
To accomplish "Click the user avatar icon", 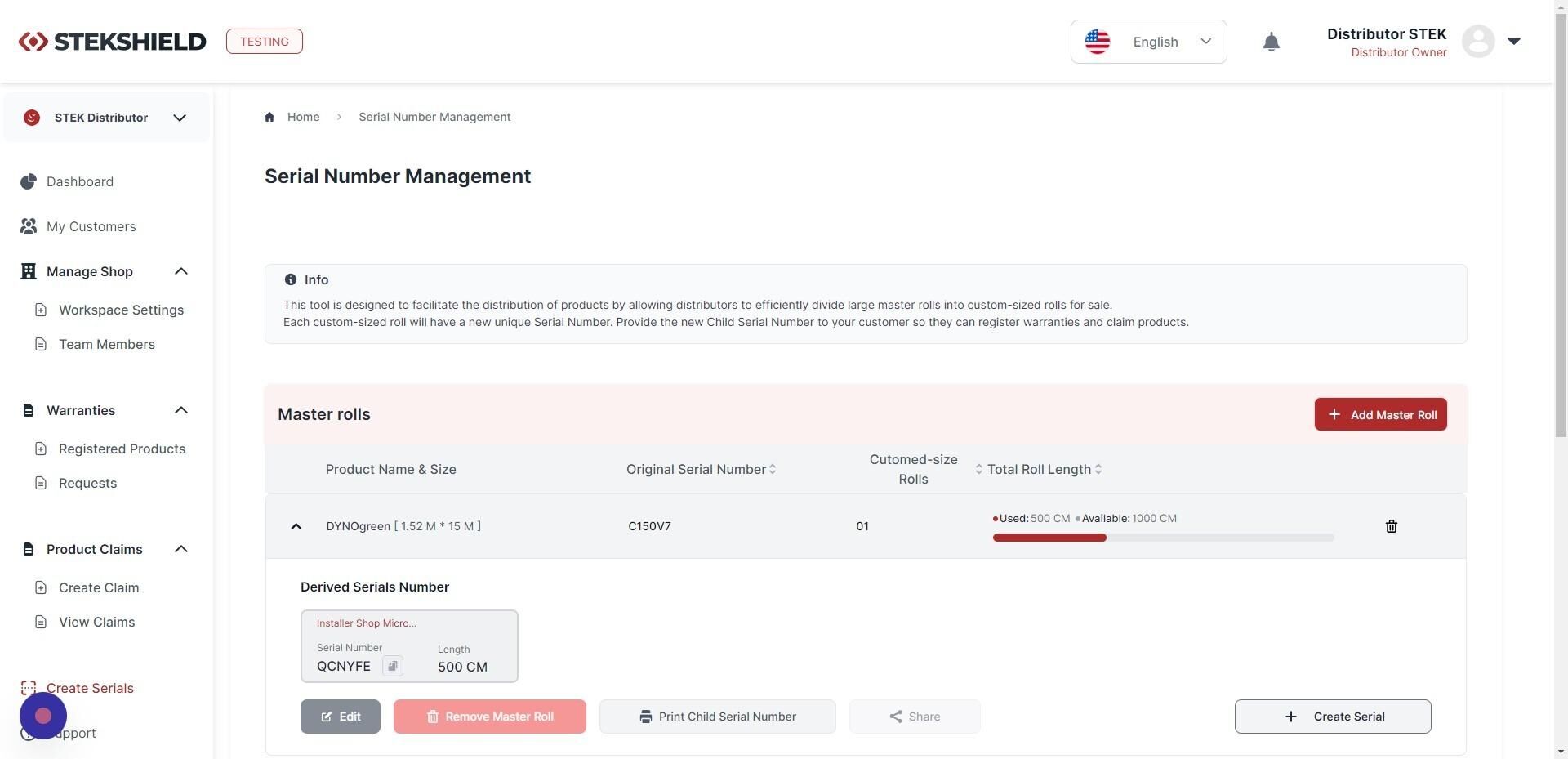I will coord(1478,42).
